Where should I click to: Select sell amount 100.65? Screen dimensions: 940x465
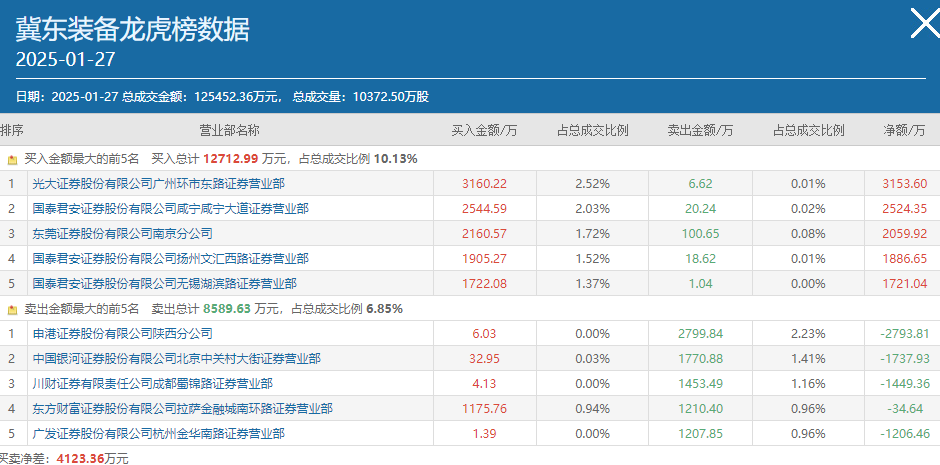[x=700, y=234]
